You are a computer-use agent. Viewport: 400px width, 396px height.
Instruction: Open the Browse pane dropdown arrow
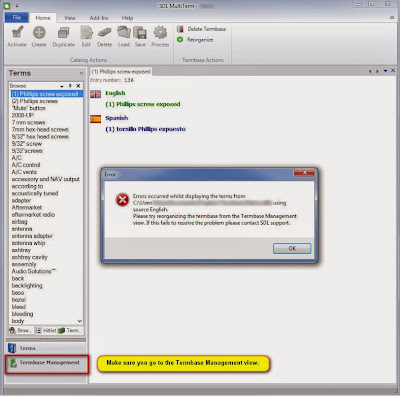[x=62, y=86]
